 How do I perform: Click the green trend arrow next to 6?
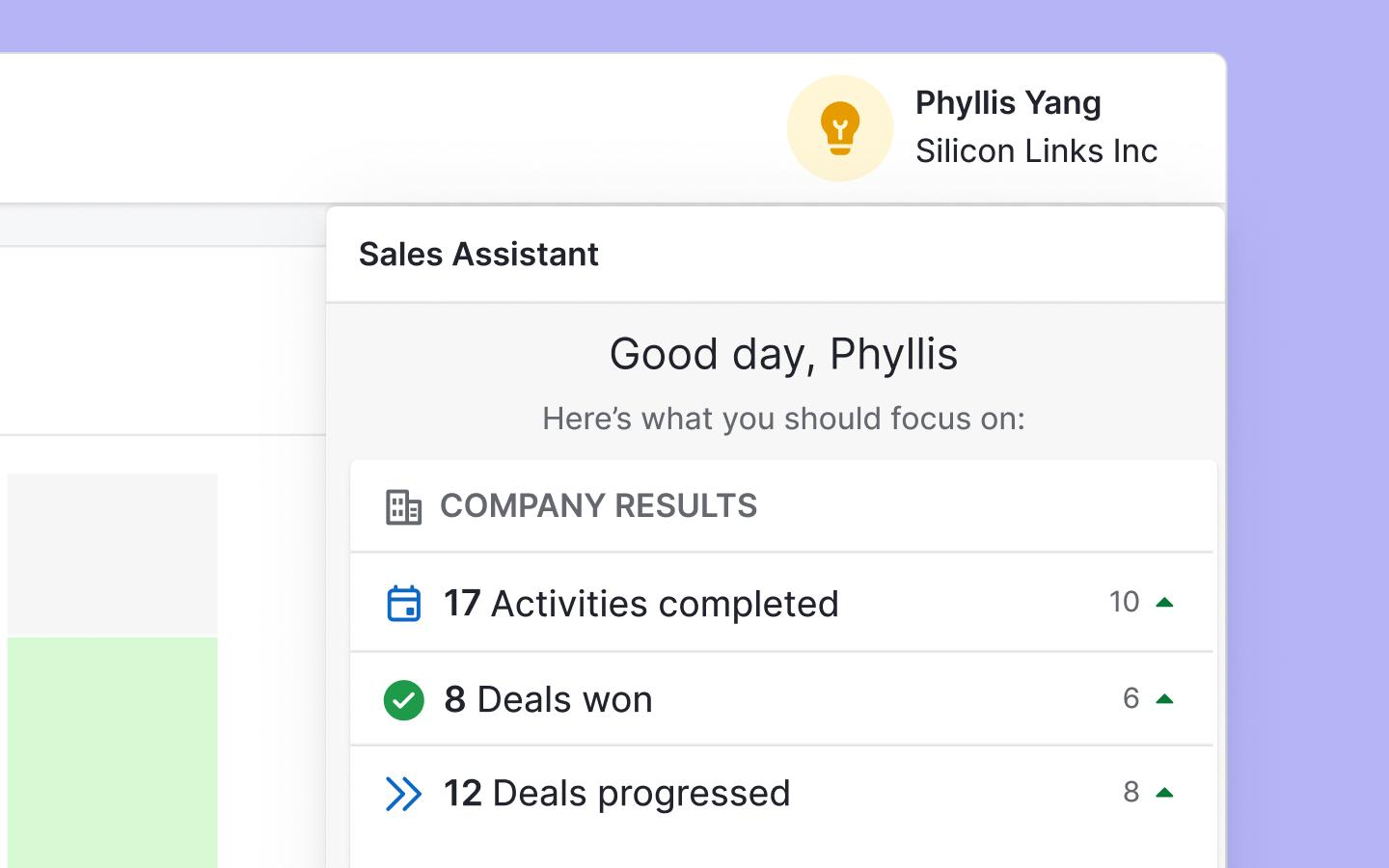(x=1165, y=697)
